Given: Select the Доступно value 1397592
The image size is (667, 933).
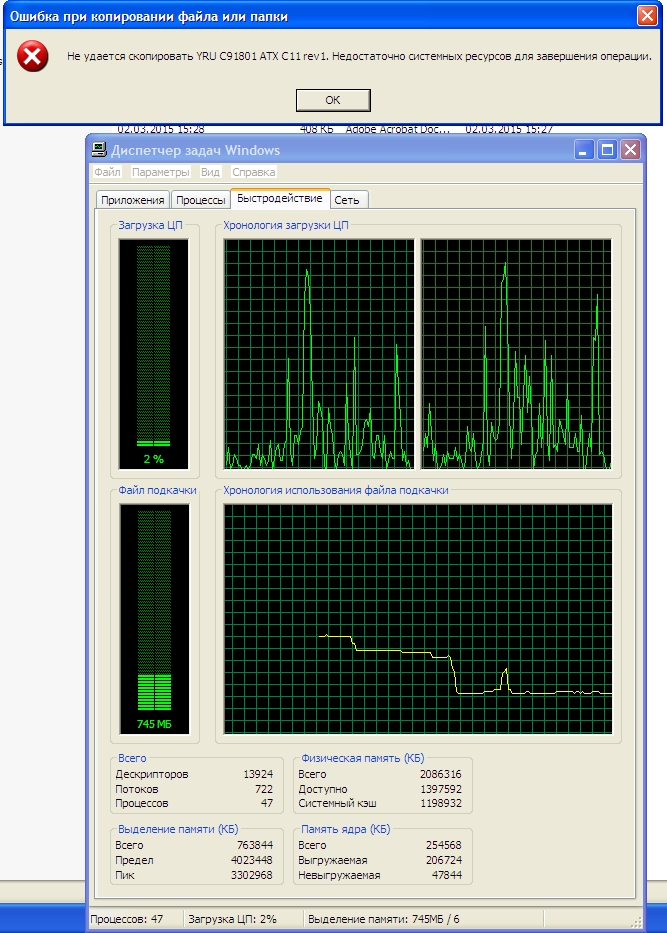Looking at the screenshot, I should click(x=440, y=789).
